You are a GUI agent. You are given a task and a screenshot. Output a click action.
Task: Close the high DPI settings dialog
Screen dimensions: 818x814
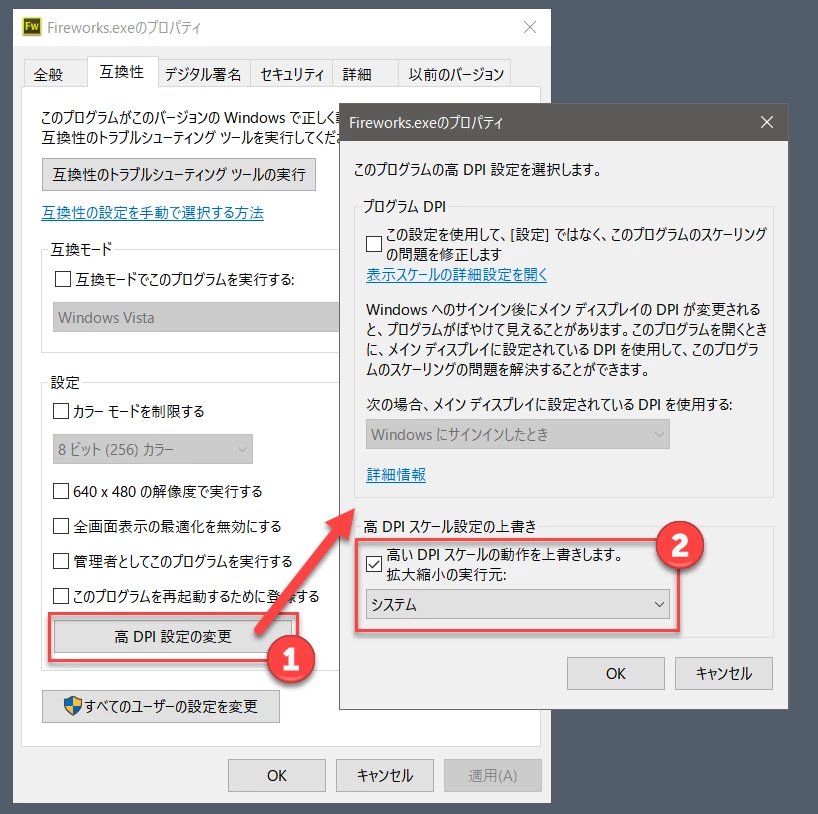pos(766,122)
